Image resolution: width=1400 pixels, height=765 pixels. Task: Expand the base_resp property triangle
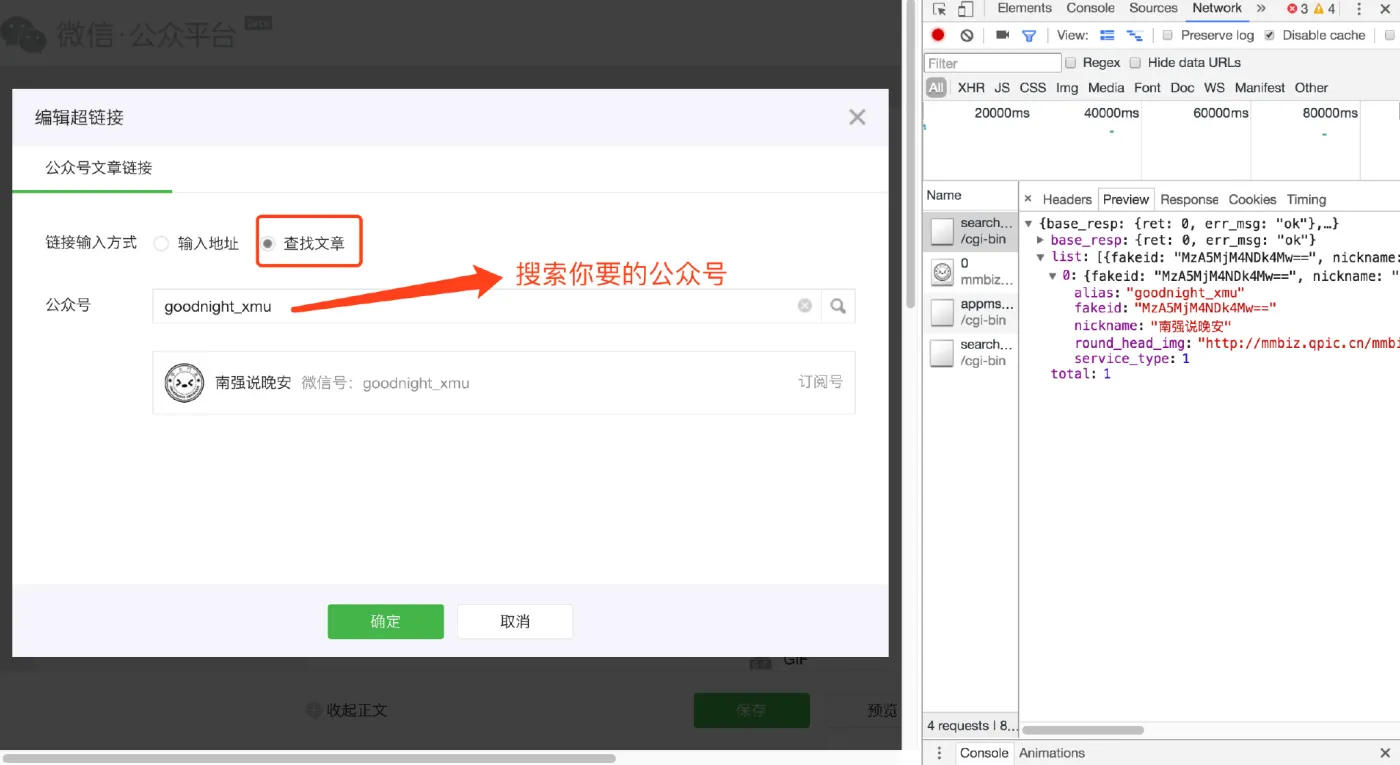(x=1041, y=240)
